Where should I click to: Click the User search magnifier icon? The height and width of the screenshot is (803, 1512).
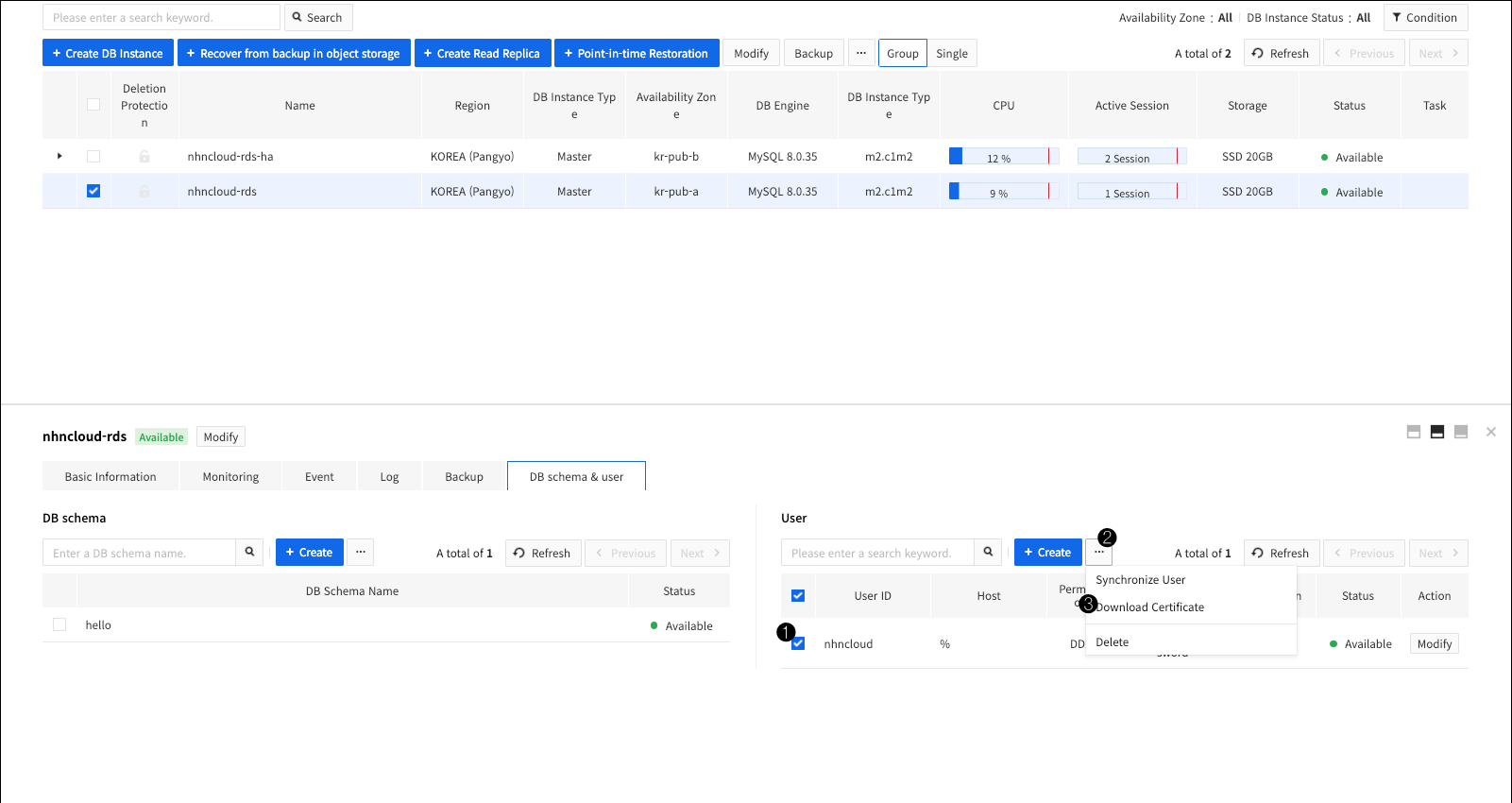point(988,553)
